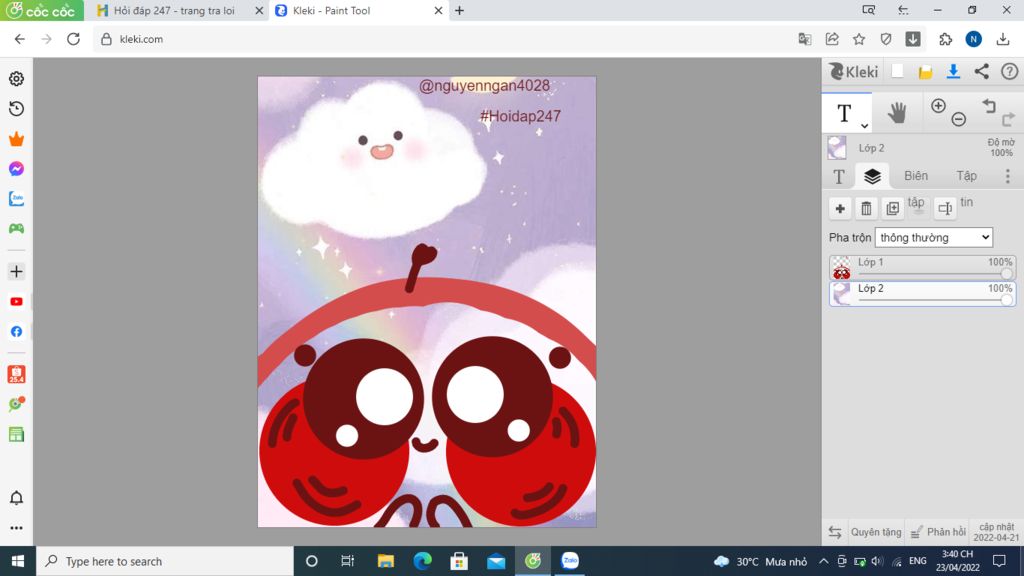Click the Quyên tặng donate link
The height and width of the screenshot is (576, 1024).
coord(876,532)
